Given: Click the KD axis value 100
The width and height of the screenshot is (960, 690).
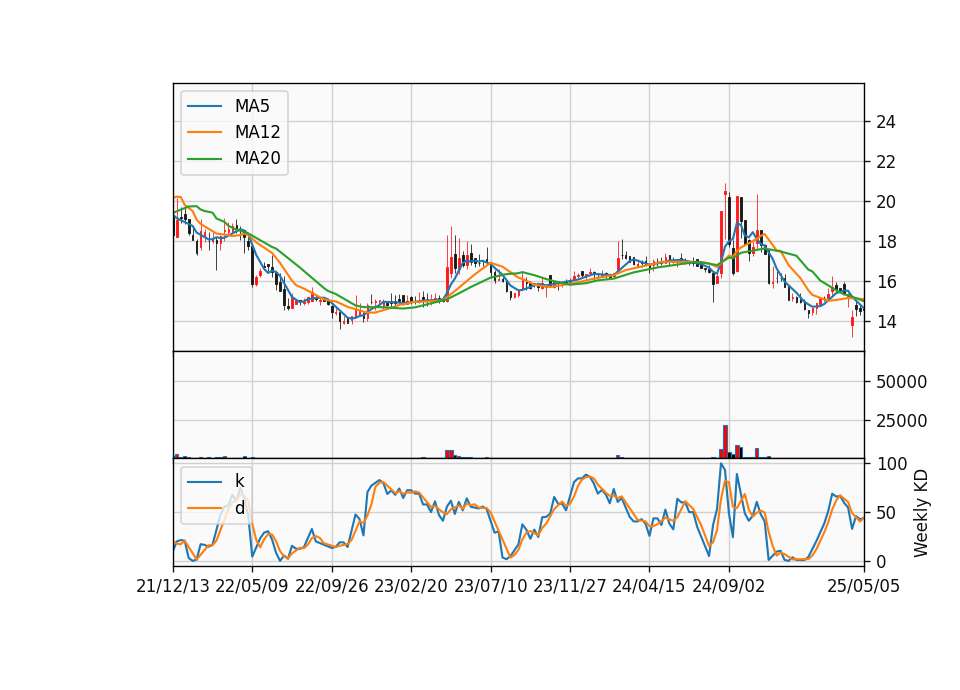Looking at the screenshot, I should (891, 464).
